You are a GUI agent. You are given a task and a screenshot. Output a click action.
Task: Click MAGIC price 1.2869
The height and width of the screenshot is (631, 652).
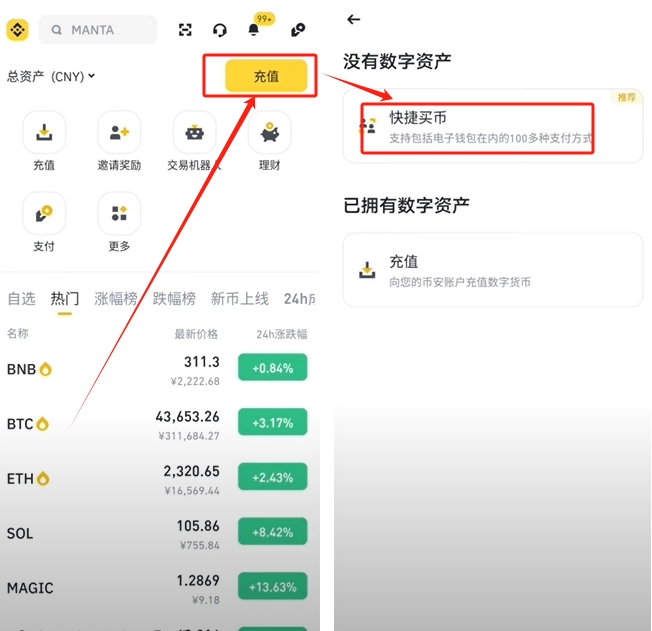click(198, 581)
